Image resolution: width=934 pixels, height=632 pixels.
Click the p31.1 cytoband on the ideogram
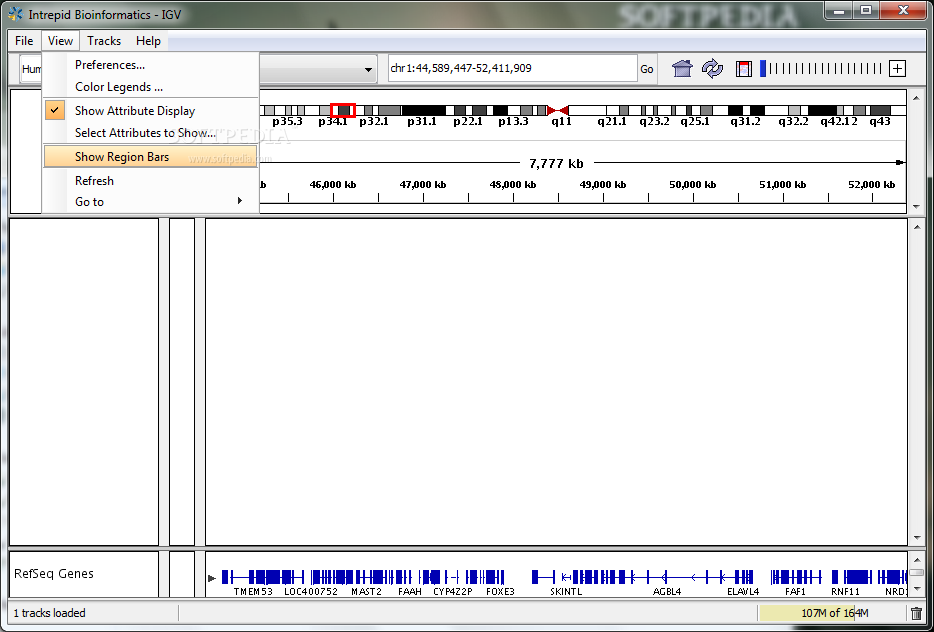pyautogui.click(x=423, y=110)
